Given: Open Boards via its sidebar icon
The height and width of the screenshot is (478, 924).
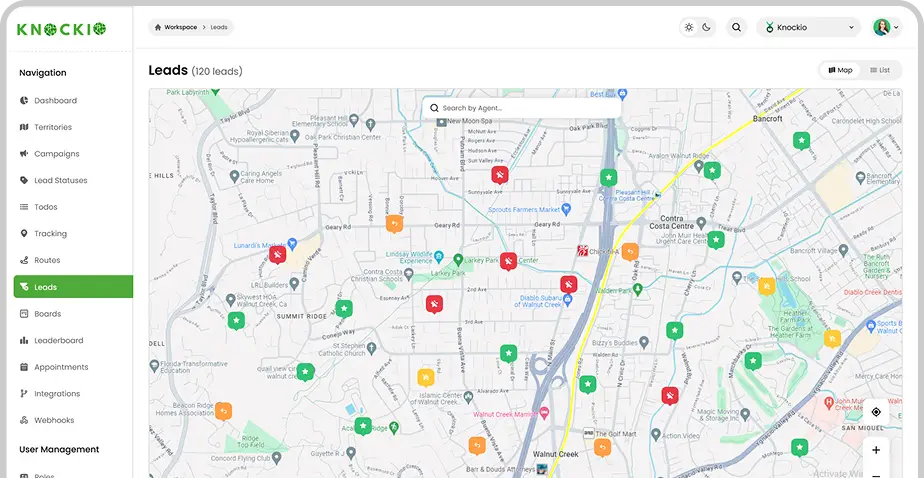Looking at the screenshot, I should point(24,314).
